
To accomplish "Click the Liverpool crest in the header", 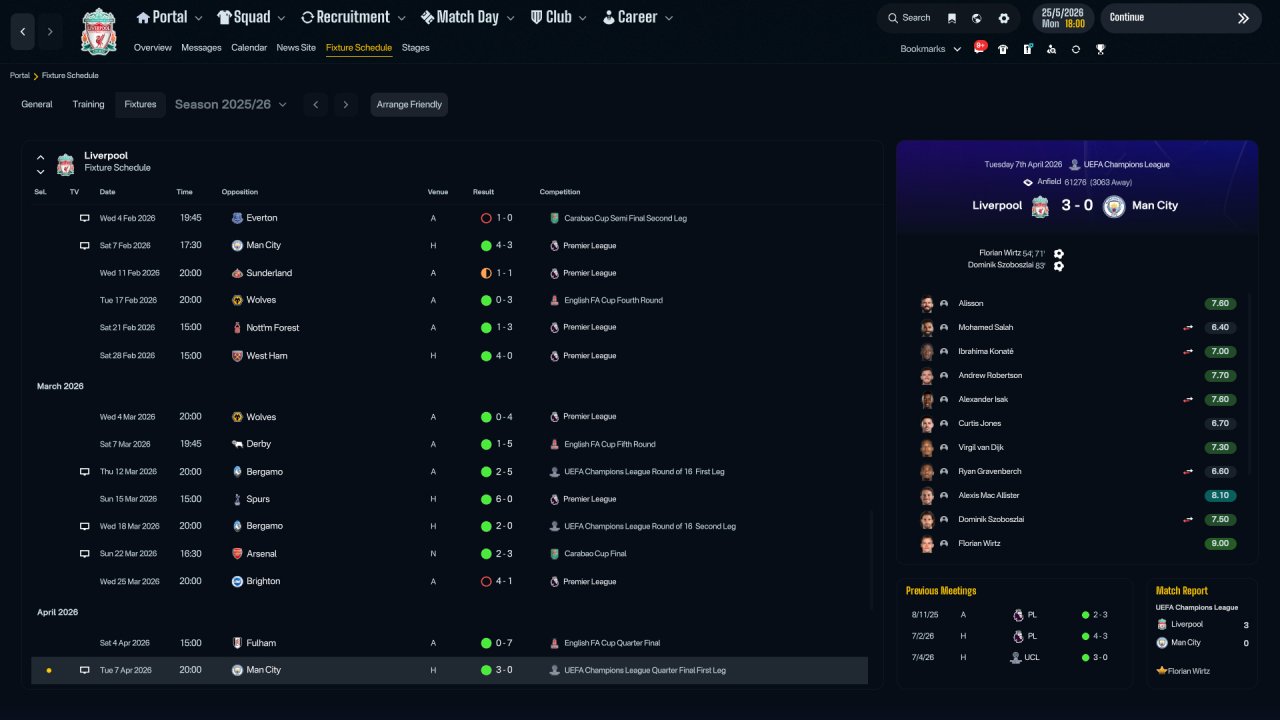I will click(x=99, y=32).
